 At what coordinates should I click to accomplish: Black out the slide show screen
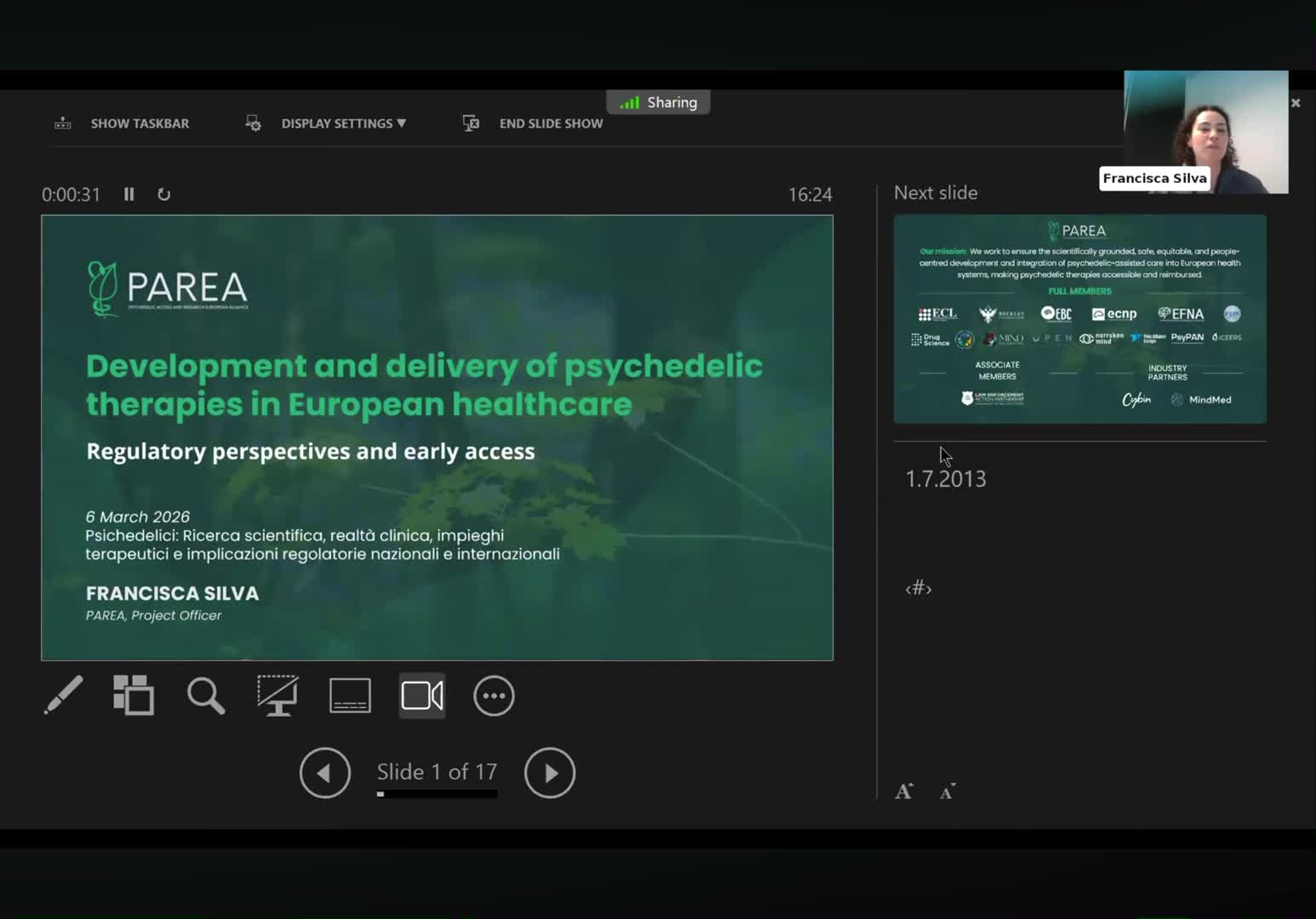(278, 695)
